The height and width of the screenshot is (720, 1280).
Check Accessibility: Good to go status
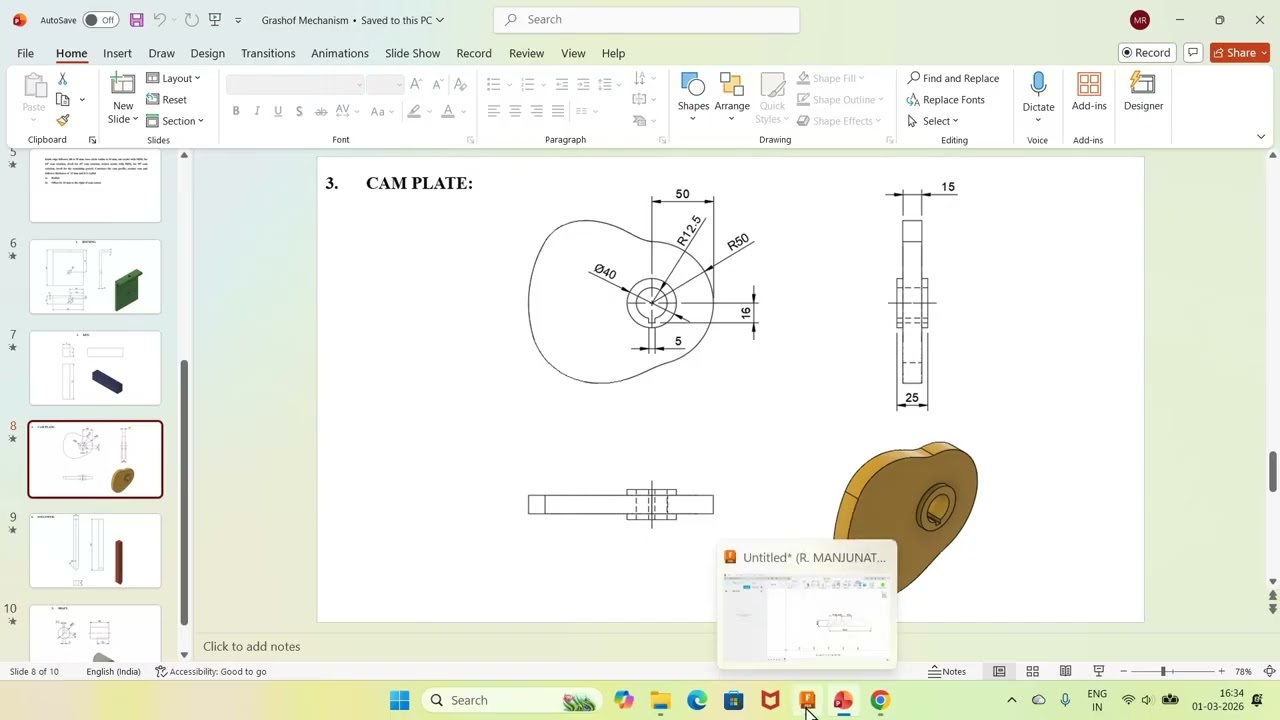pos(211,671)
